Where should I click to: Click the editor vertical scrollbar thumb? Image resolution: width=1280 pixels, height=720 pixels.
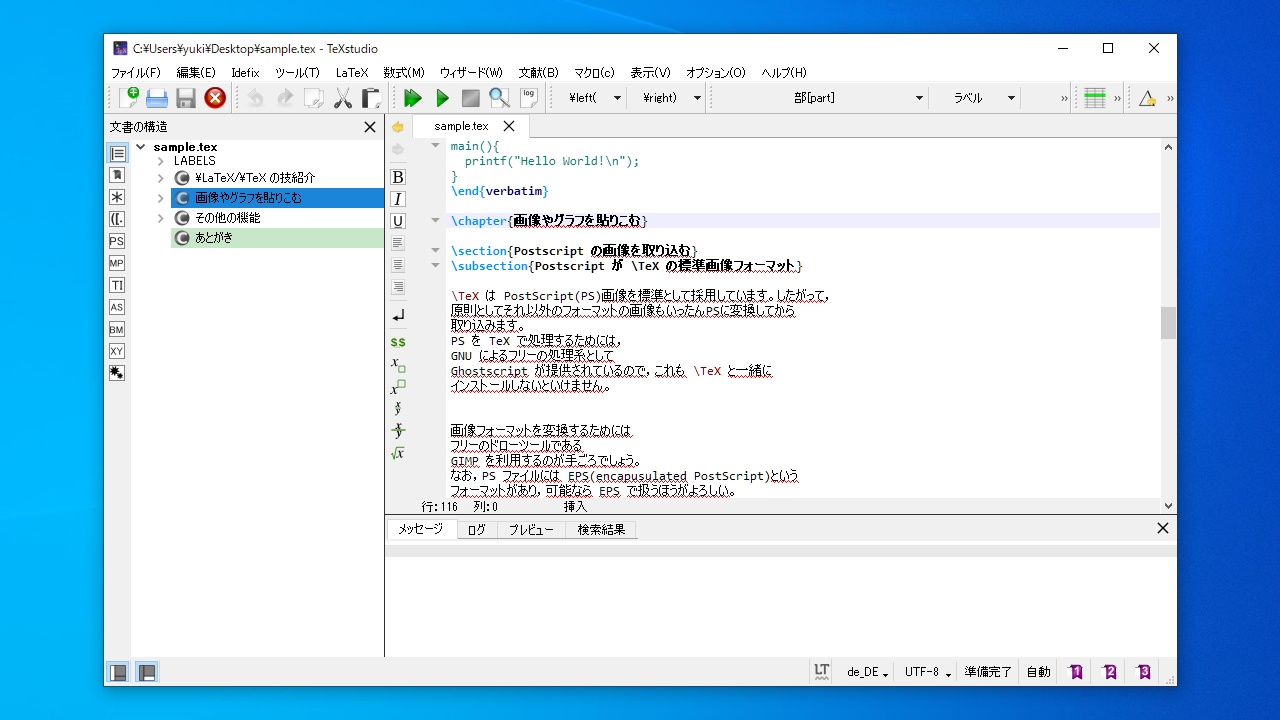[x=1168, y=323]
